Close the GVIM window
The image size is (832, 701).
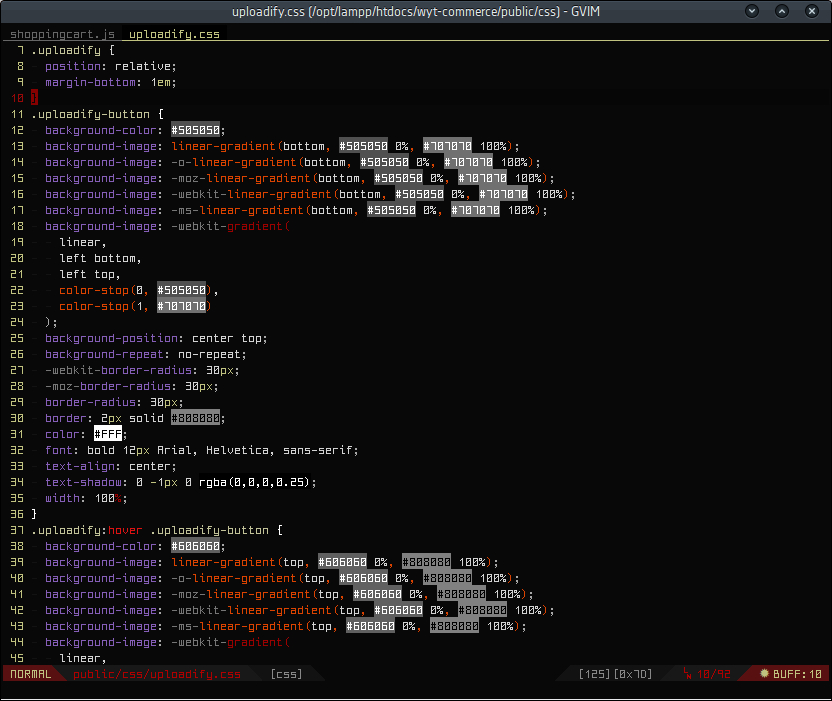[x=811, y=11]
